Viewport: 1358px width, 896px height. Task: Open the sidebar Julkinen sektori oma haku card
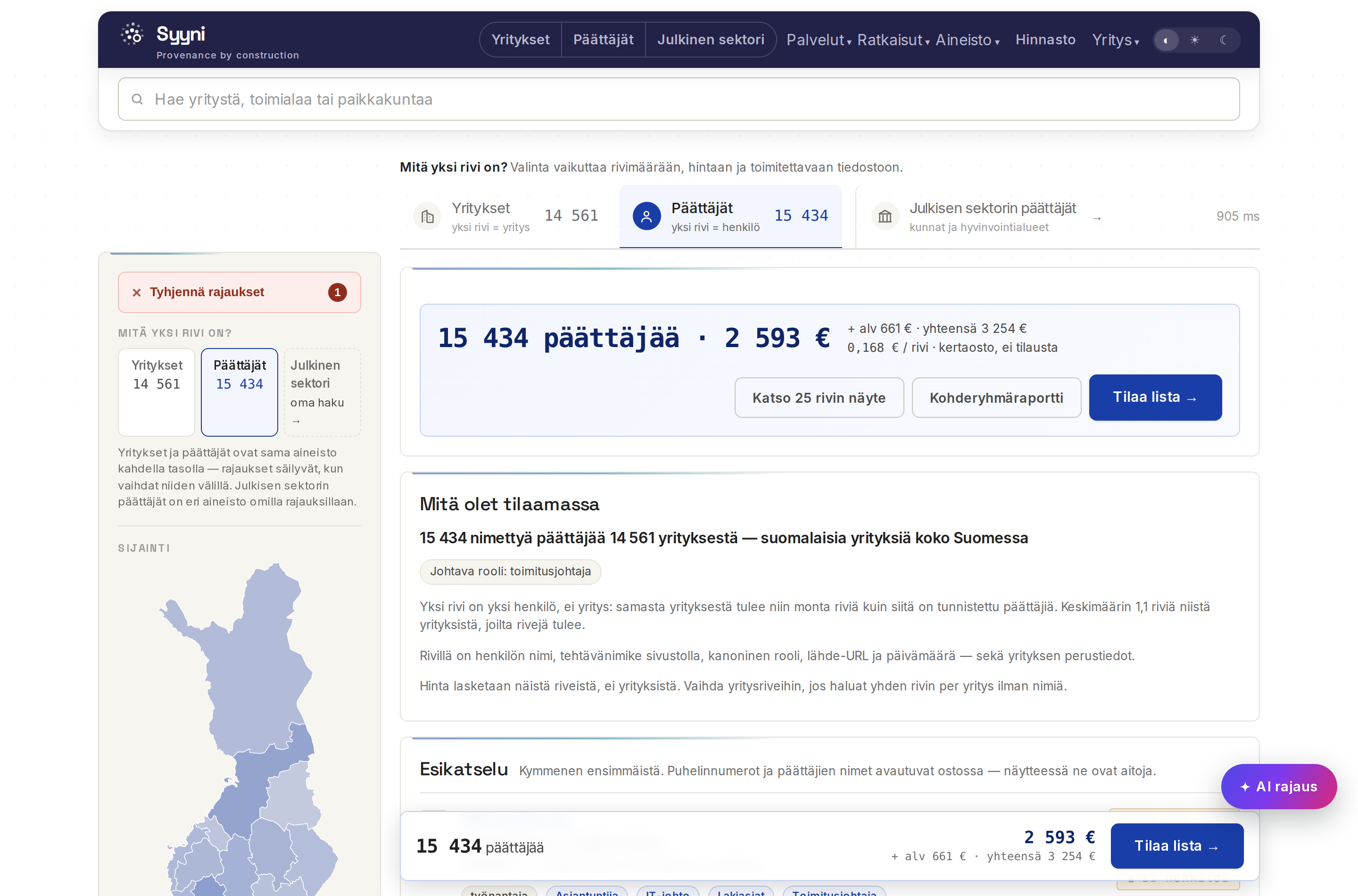point(322,392)
